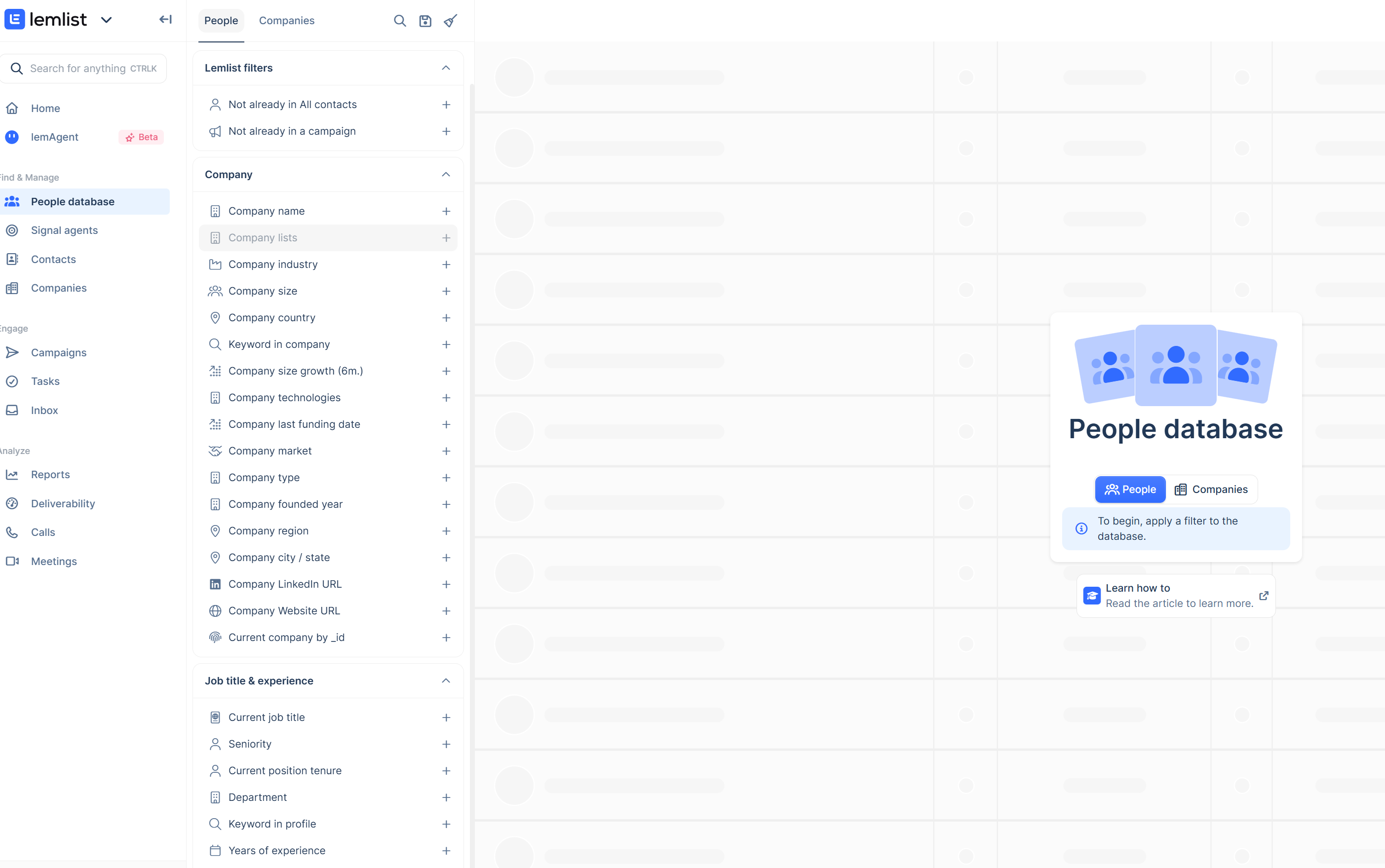Click the Calls phone icon

(12, 532)
